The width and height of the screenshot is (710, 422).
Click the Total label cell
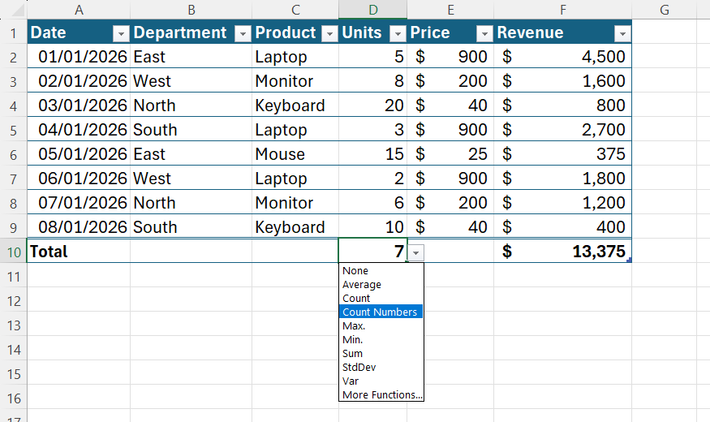(x=79, y=251)
